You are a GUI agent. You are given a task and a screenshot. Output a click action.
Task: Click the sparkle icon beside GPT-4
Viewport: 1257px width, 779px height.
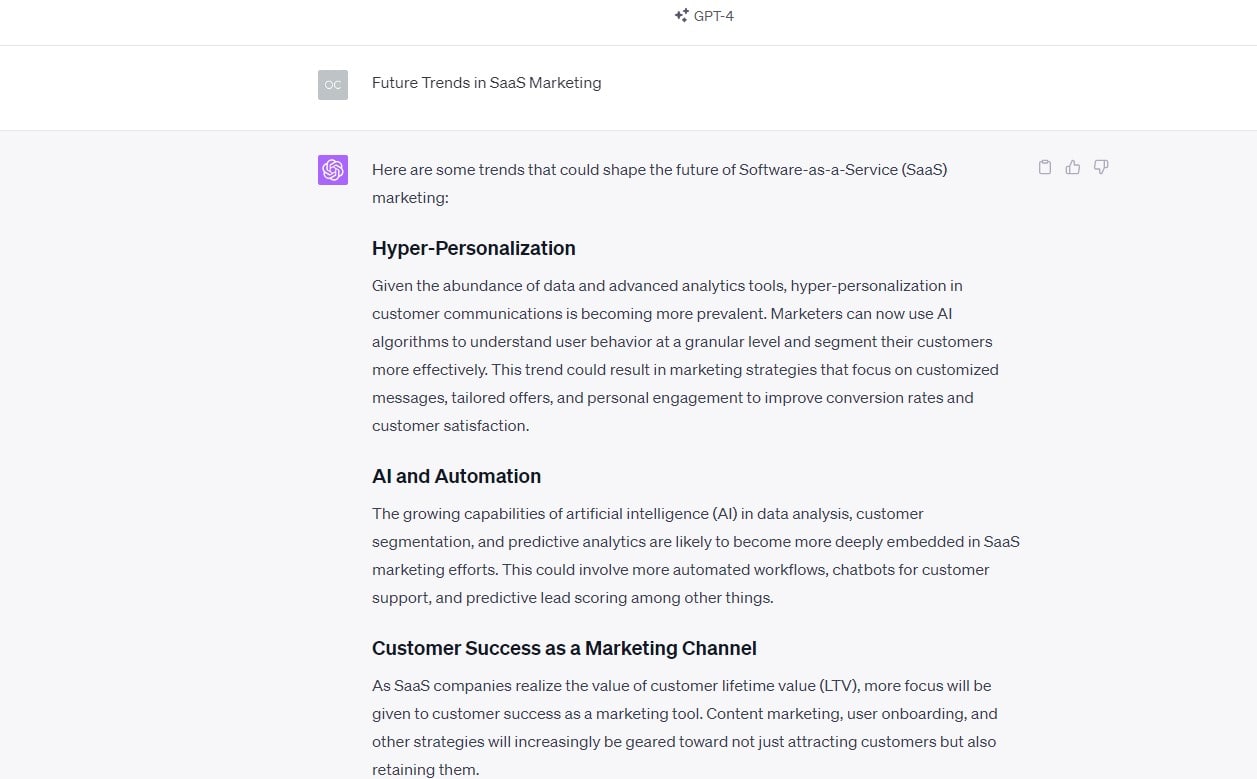click(x=681, y=15)
